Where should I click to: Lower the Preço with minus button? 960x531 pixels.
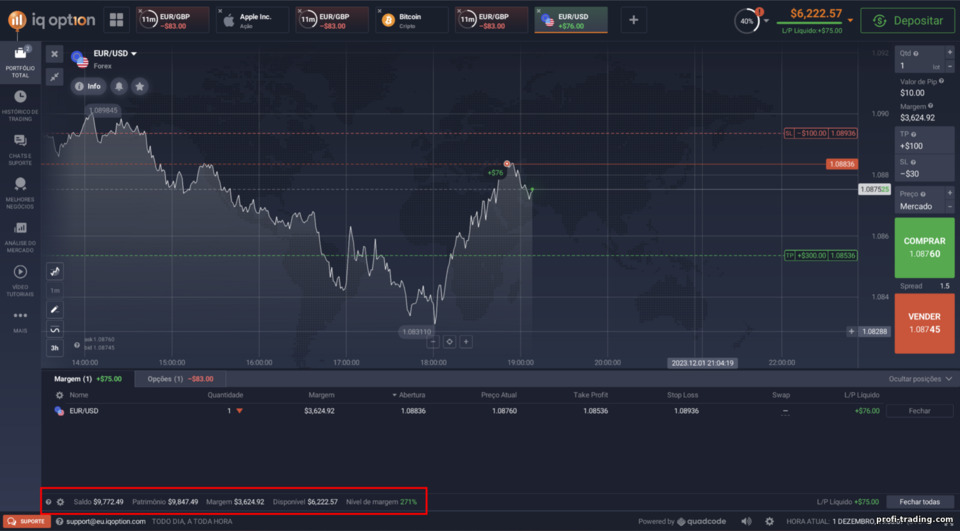[950, 206]
